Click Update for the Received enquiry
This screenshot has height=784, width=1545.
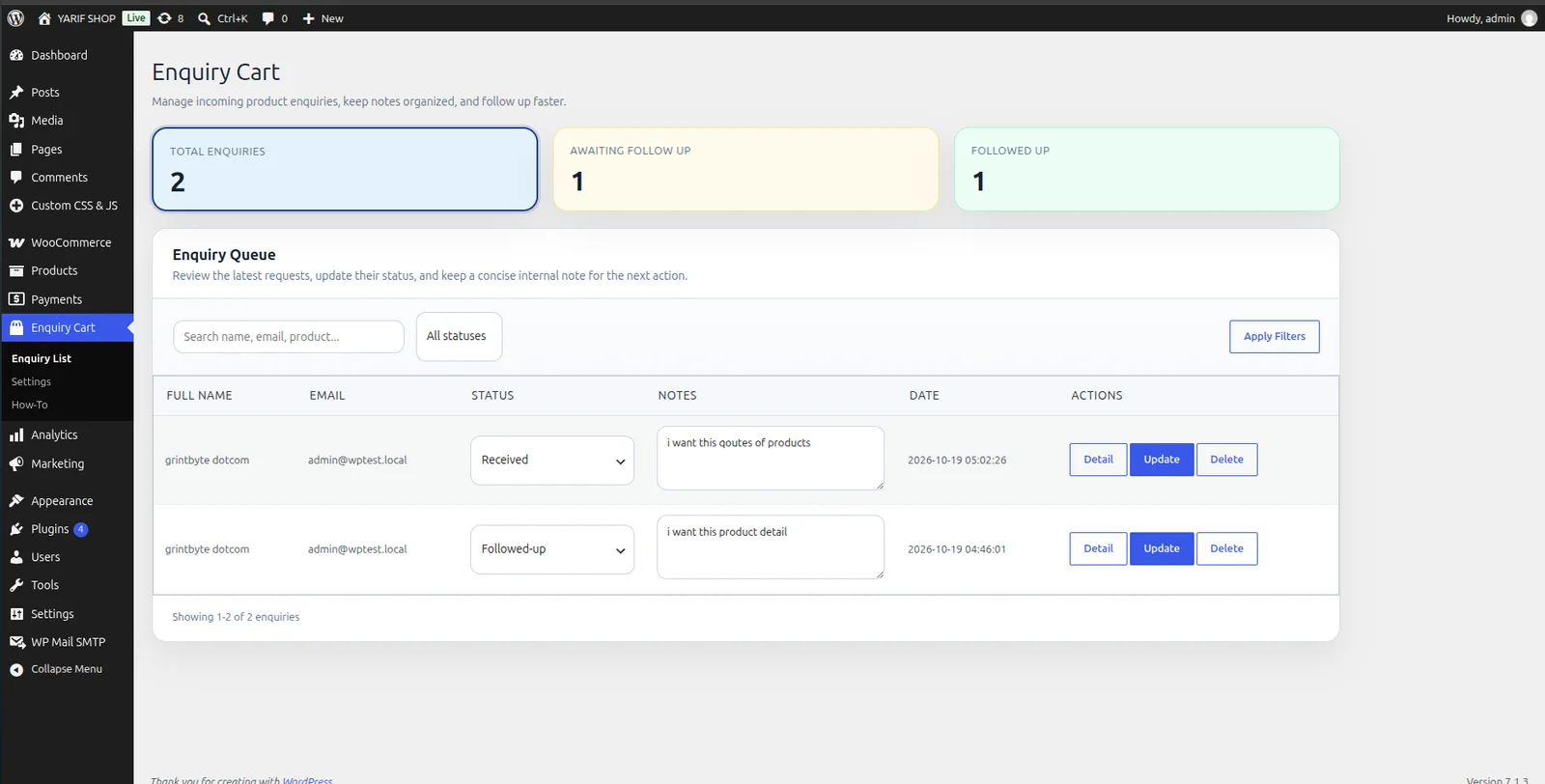coord(1162,460)
